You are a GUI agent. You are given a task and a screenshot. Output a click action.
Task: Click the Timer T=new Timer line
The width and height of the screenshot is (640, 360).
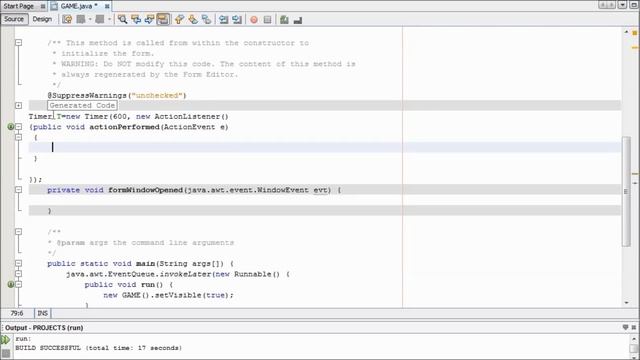pos(129,116)
